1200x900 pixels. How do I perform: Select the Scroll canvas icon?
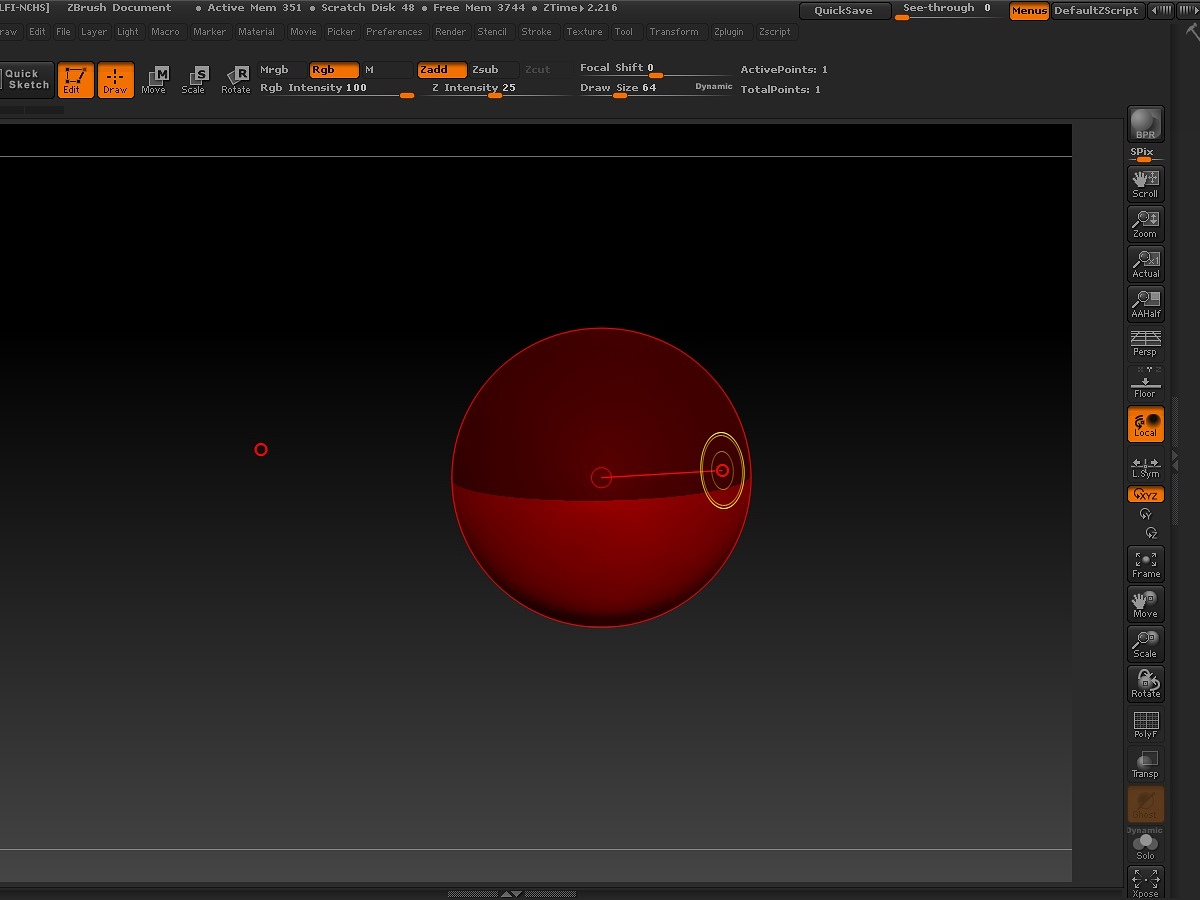[x=1145, y=184]
